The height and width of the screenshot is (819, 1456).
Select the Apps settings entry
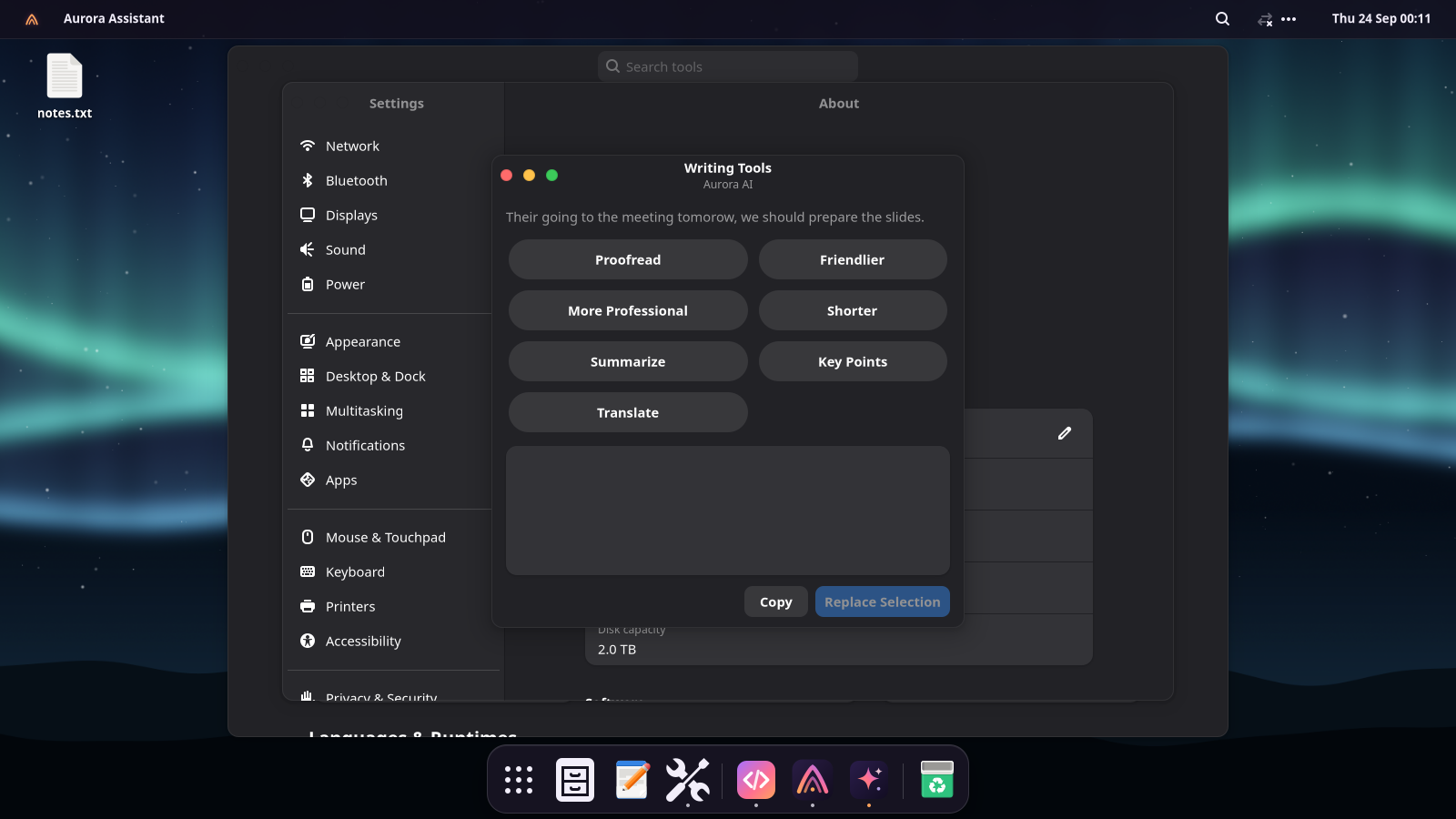[x=391, y=480]
